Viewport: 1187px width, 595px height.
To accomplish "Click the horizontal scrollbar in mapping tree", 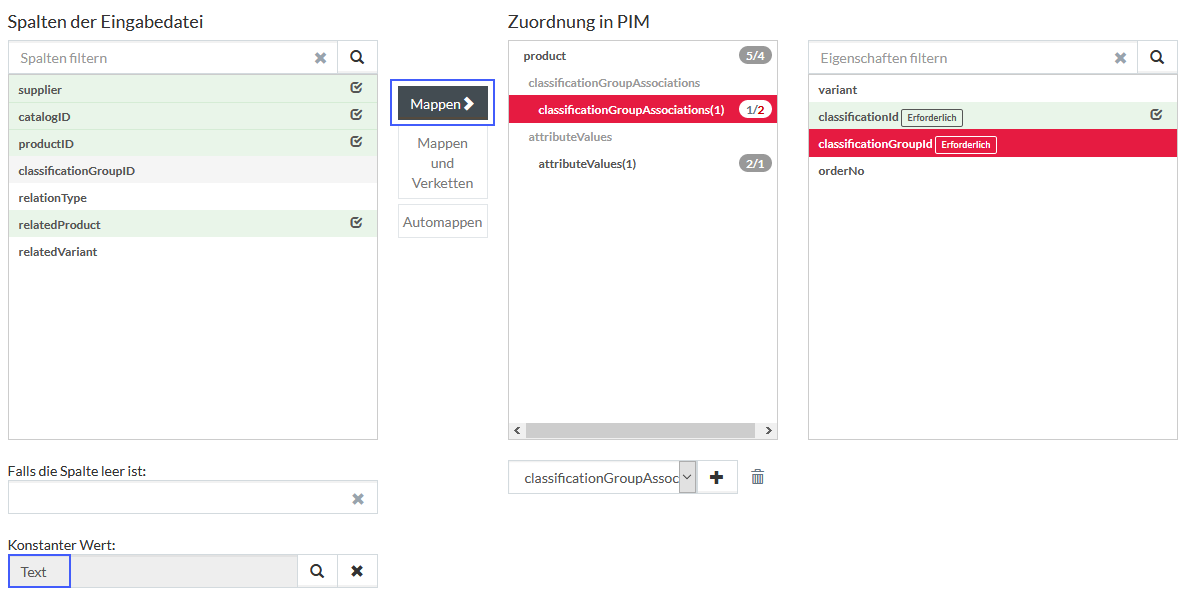I will tap(640, 430).
